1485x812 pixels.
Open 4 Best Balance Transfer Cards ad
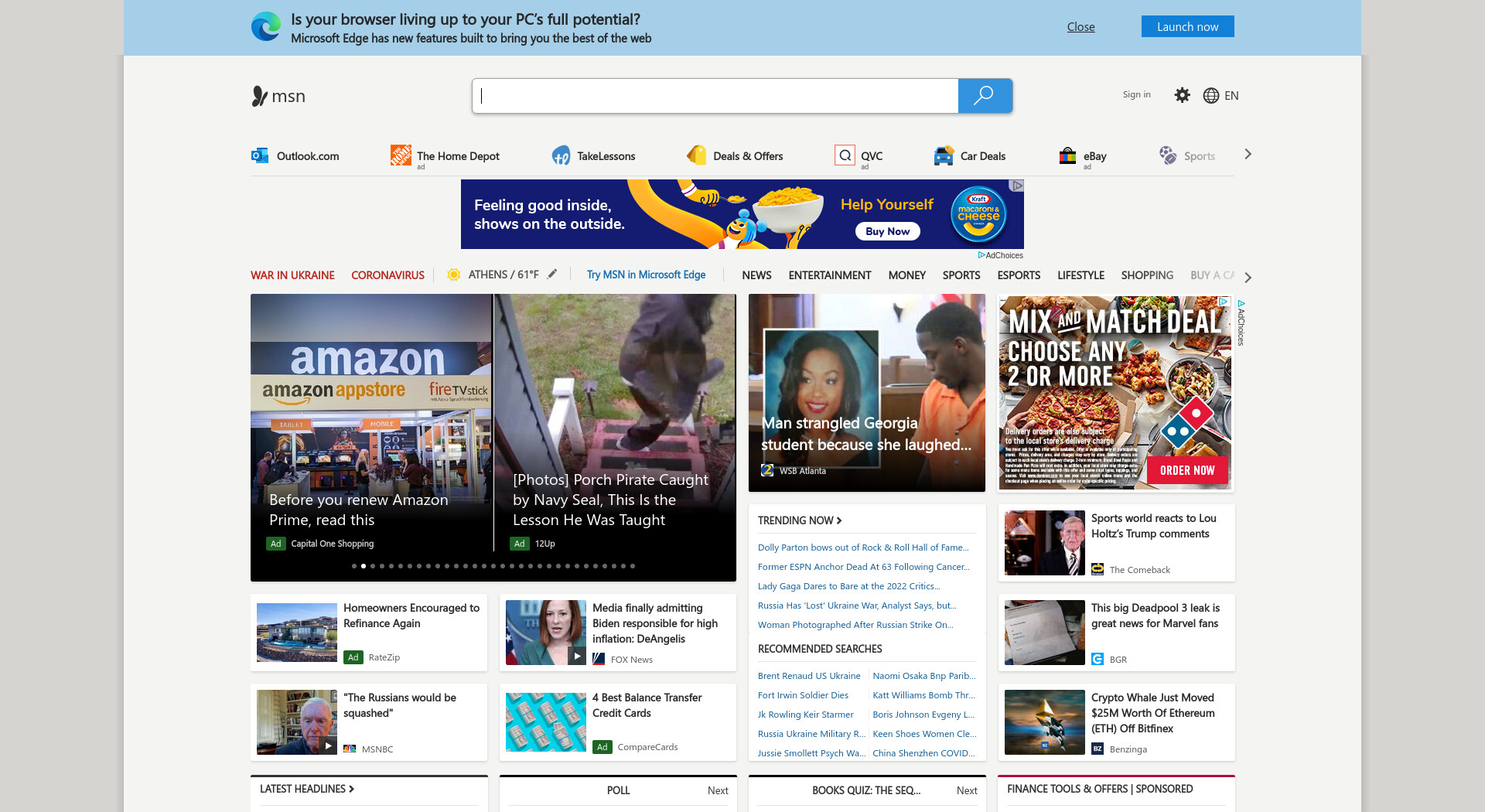(x=618, y=722)
